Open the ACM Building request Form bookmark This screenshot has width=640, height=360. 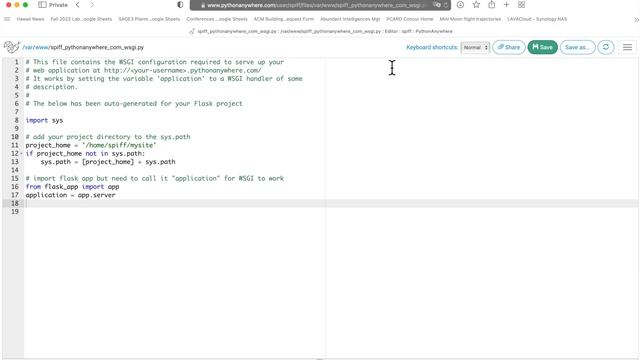click(x=284, y=19)
